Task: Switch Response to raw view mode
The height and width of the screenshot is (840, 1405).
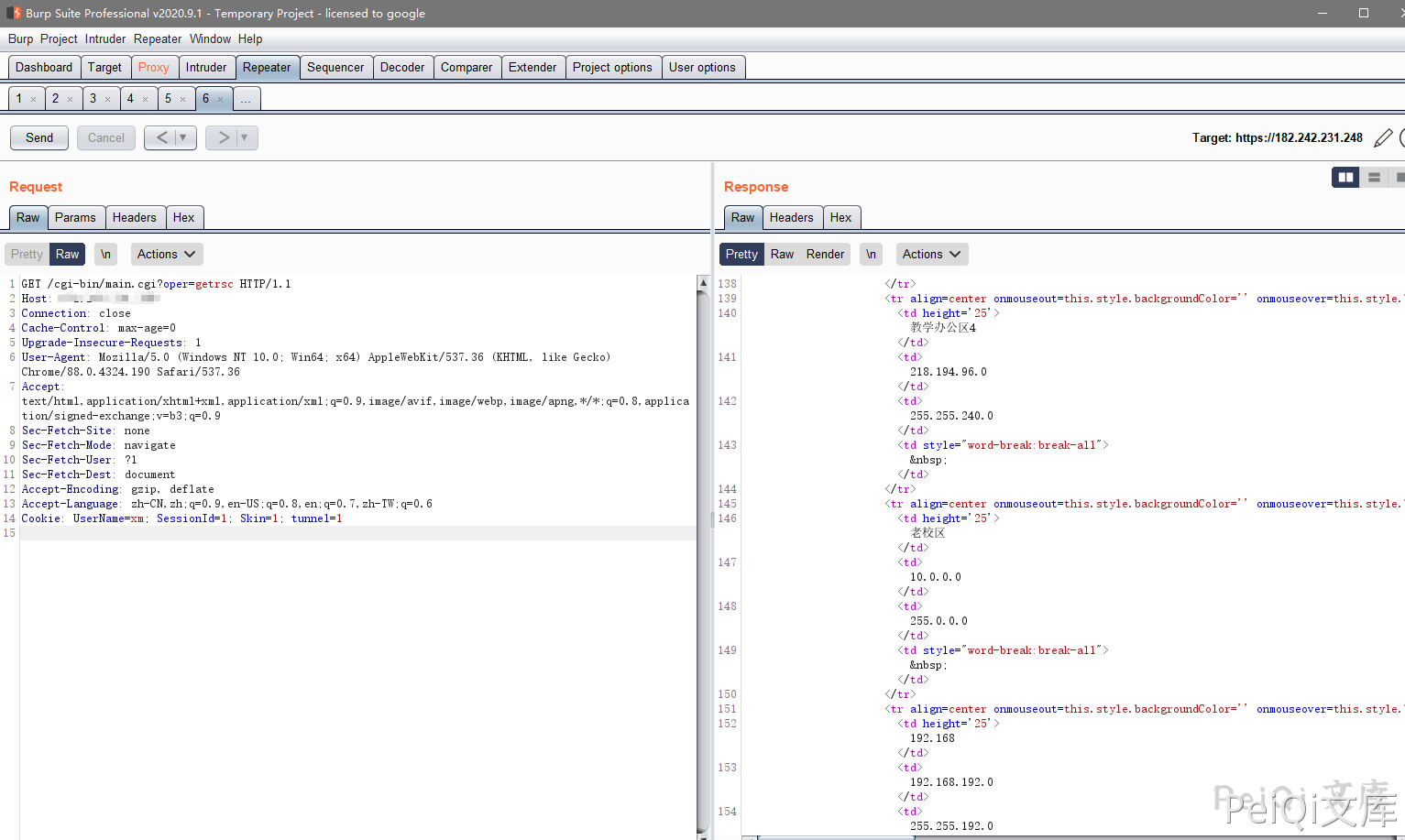Action: 782,255
